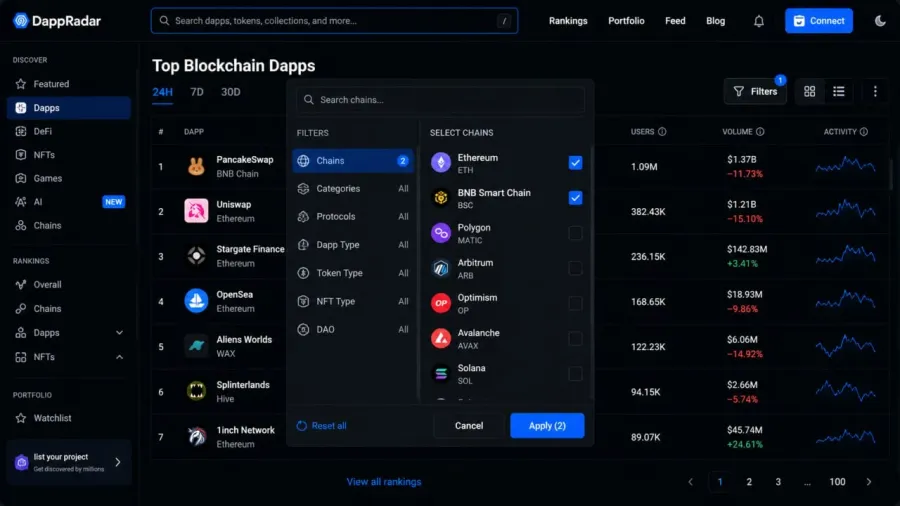The height and width of the screenshot is (506, 900).
Task: Open Watchlist in the sidebar
Action: 69,418
